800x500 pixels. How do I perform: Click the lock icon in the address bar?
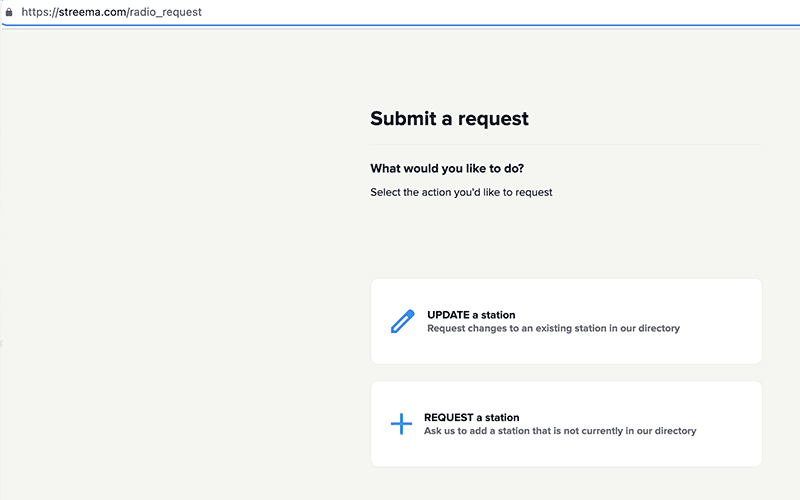(x=9, y=13)
